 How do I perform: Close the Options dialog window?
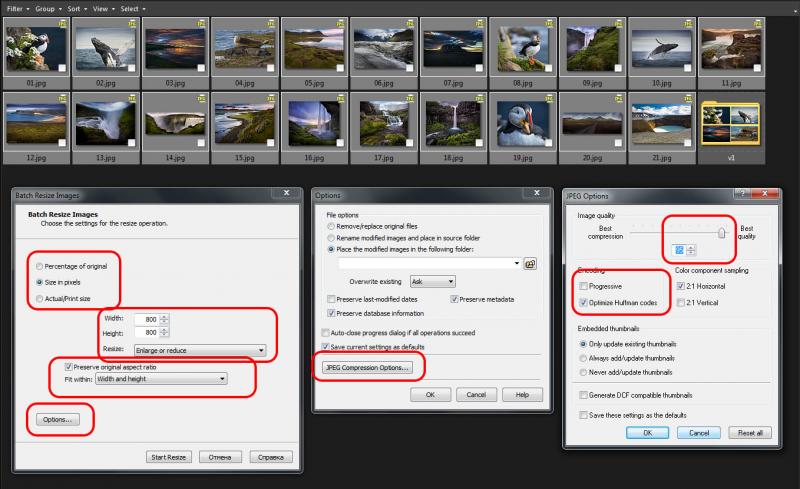(x=536, y=192)
